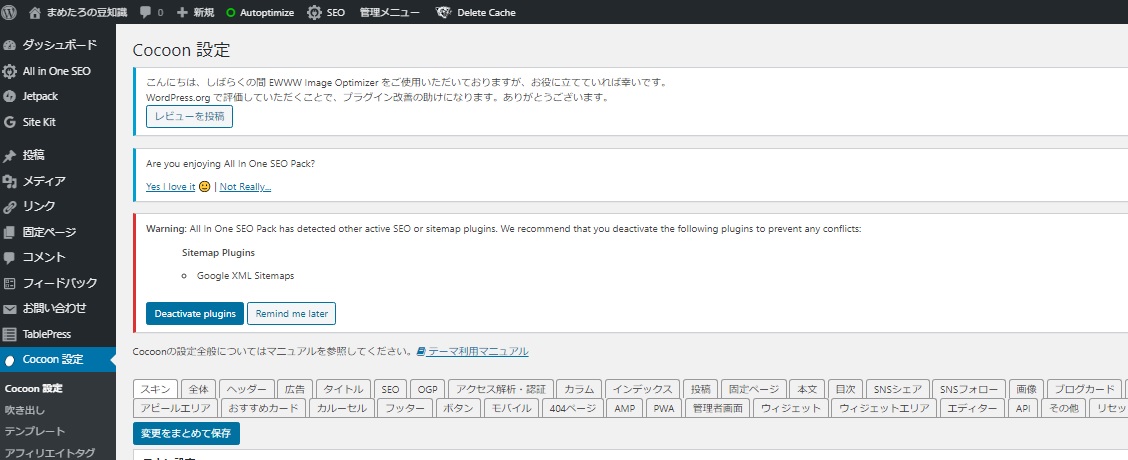1128x460 pixels.
Task: Switch to the タイトル tab
Action: point(344,389)
